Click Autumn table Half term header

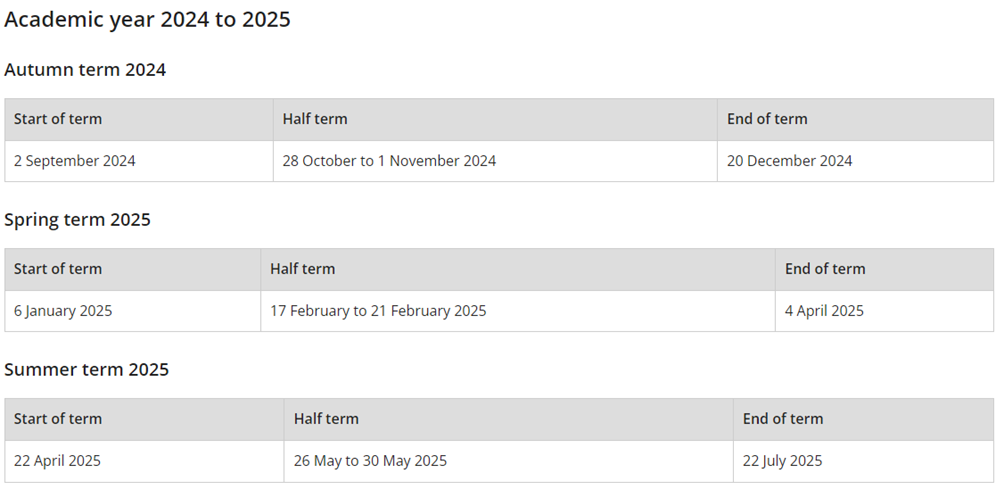click(x=495, y=119)
